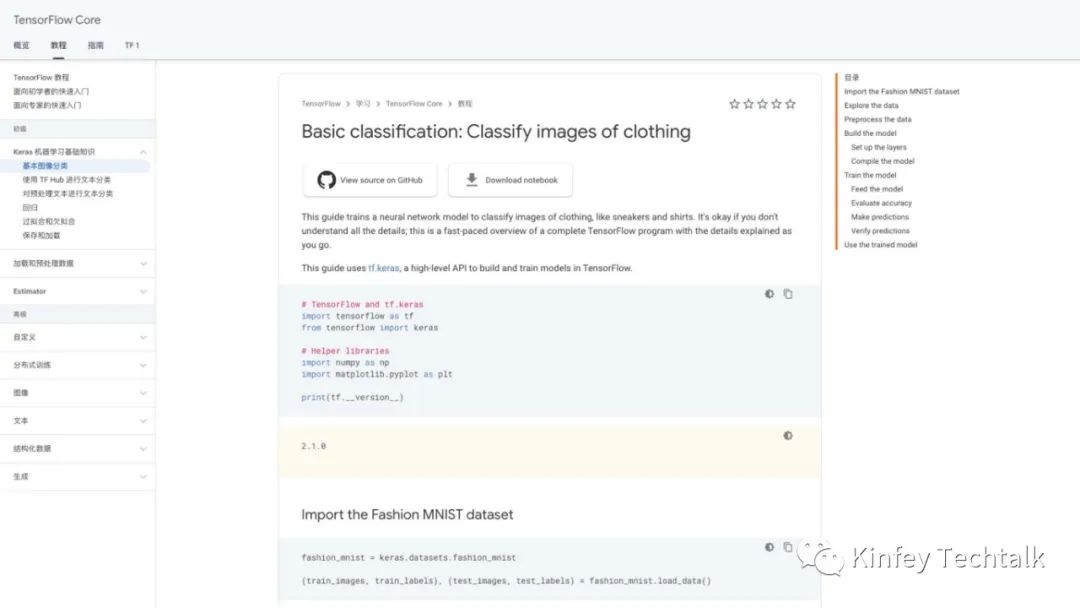Click the print(tf.__version__) code line

pyautogui.click(x=352, y=397)
